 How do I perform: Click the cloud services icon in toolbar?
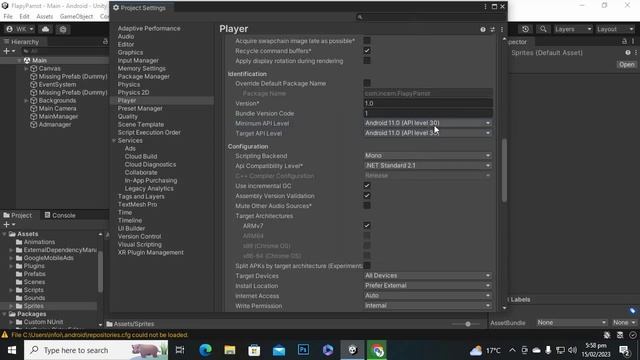[x=45, y=29]
